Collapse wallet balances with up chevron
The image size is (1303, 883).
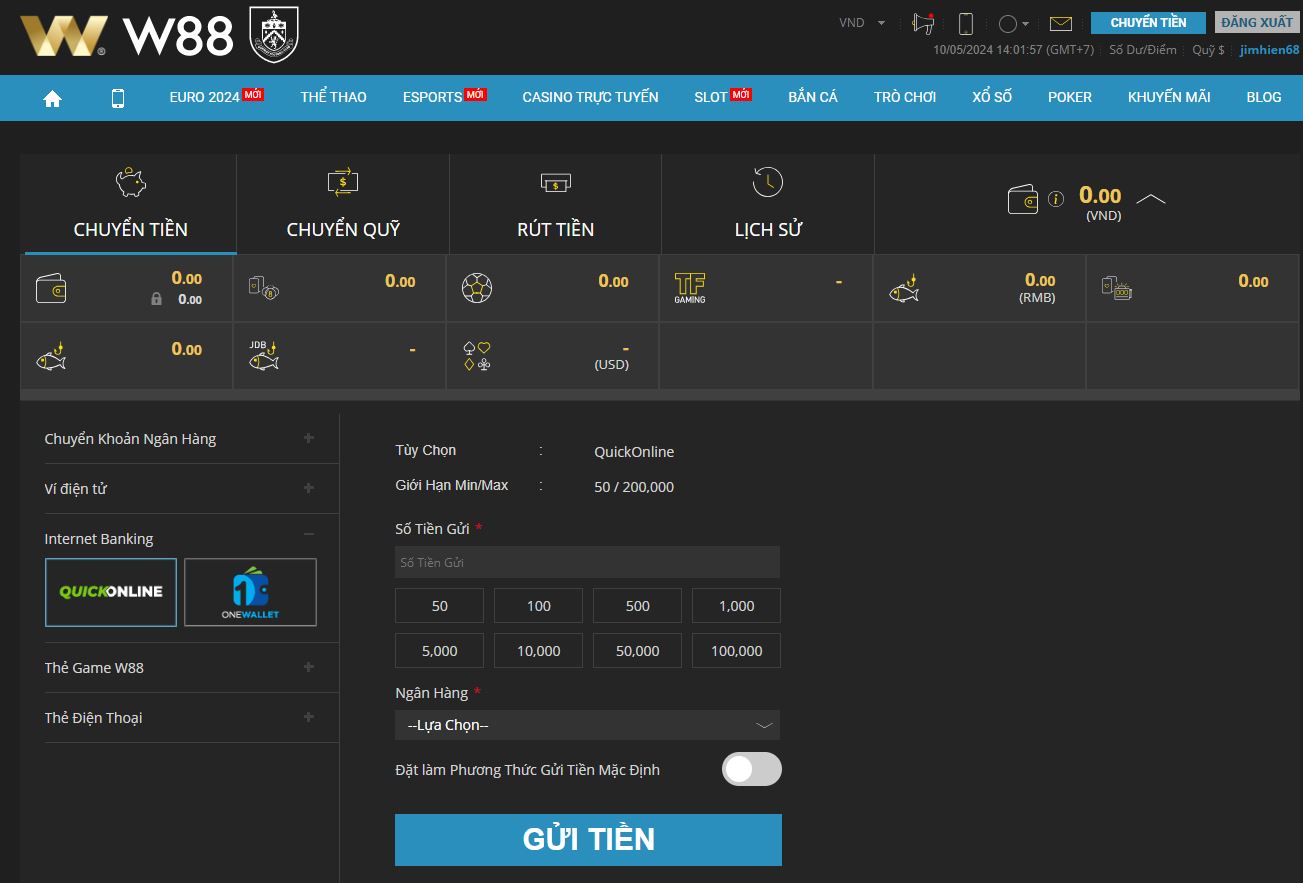[1151, 199]
